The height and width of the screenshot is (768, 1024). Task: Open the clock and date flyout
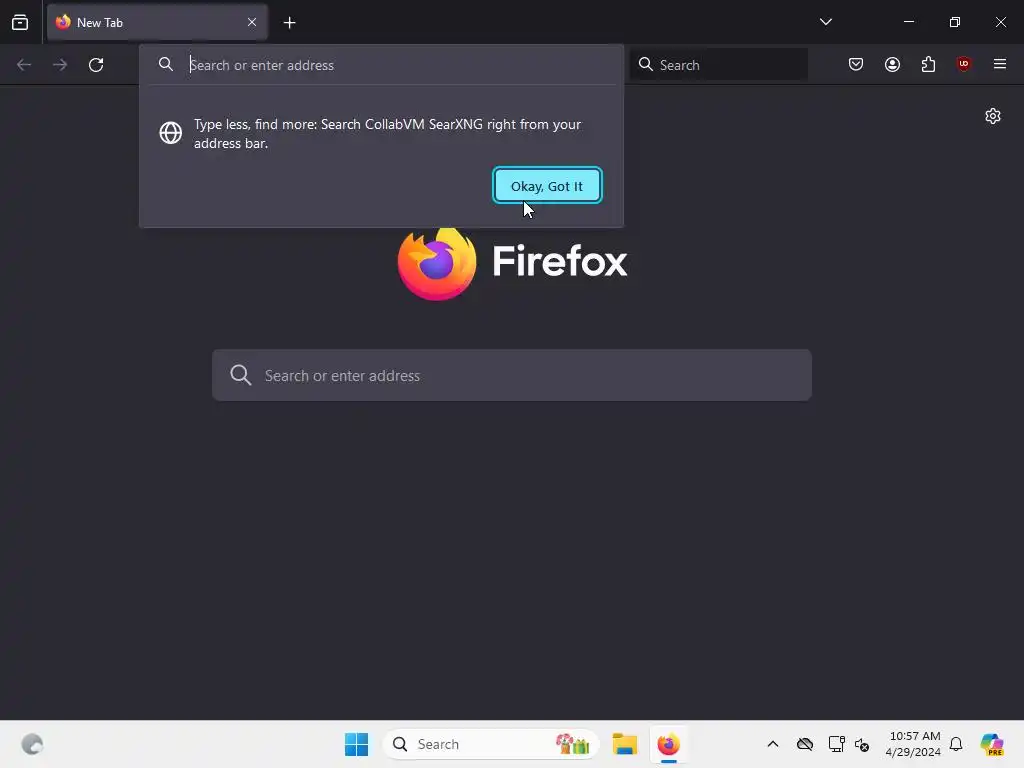913,744
